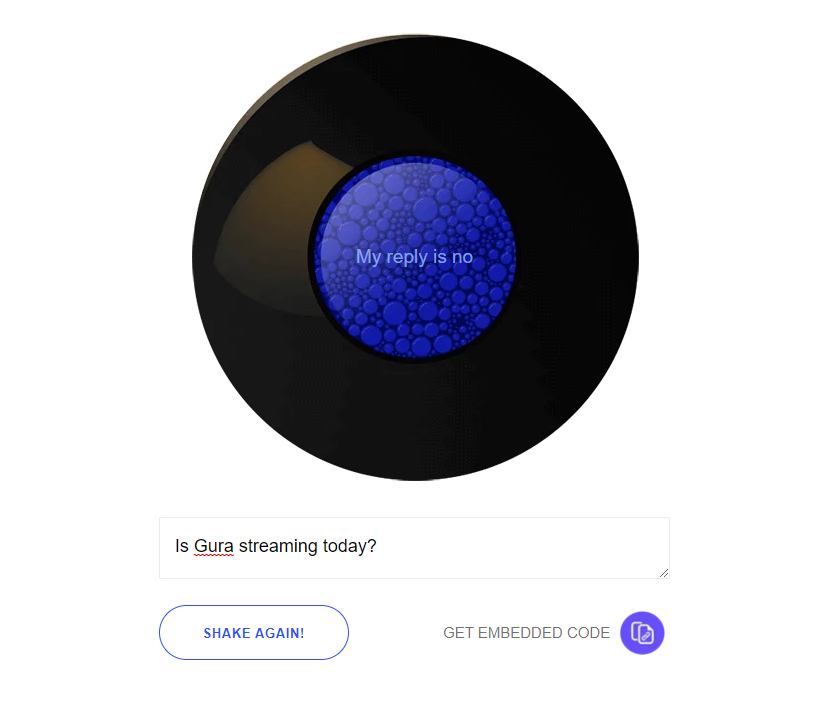Click the Get Embedded Code label
The width and height of the screenshot is (838, 712).
point(526,633)
